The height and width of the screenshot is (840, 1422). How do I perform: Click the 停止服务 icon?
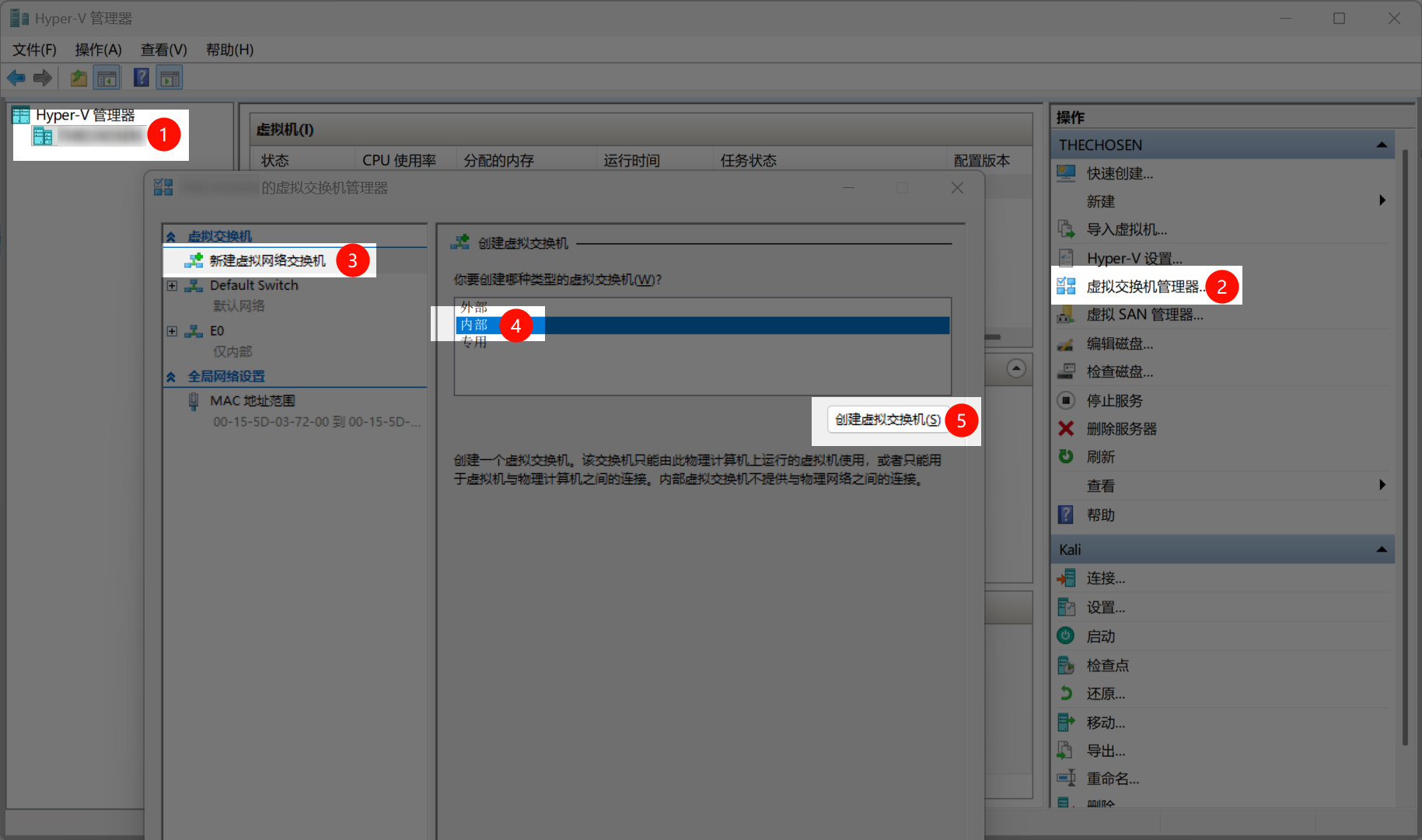pyautogui.click(x=1066, y=401)
